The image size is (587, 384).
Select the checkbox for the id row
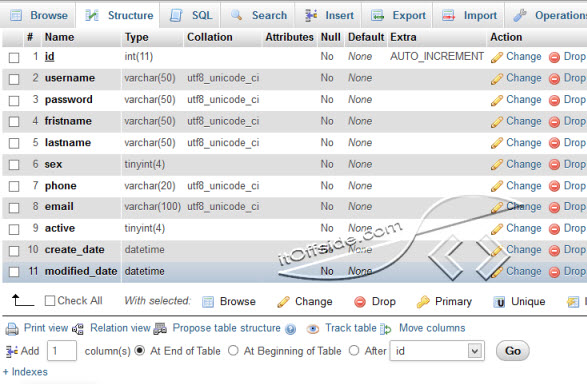(14, 58)
